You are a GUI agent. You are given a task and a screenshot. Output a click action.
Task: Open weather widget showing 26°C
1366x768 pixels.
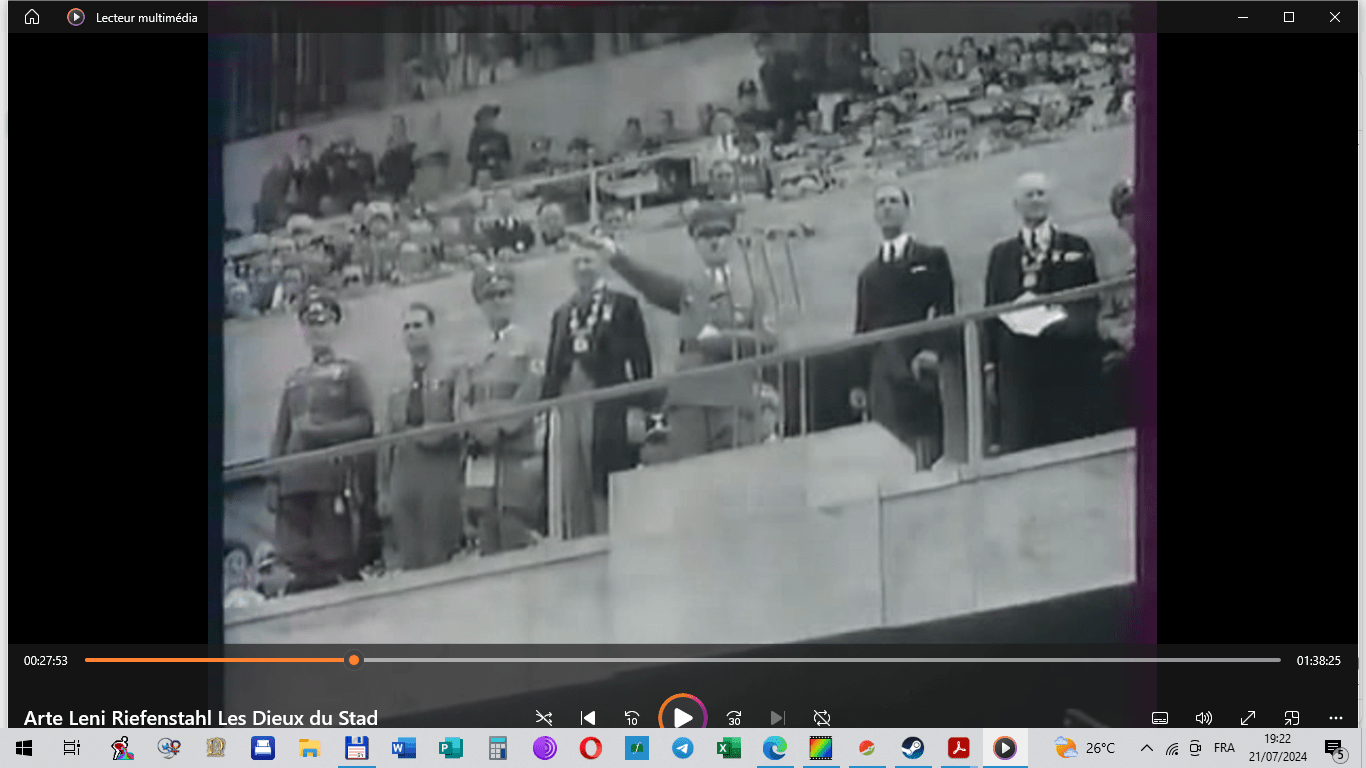1084,747
